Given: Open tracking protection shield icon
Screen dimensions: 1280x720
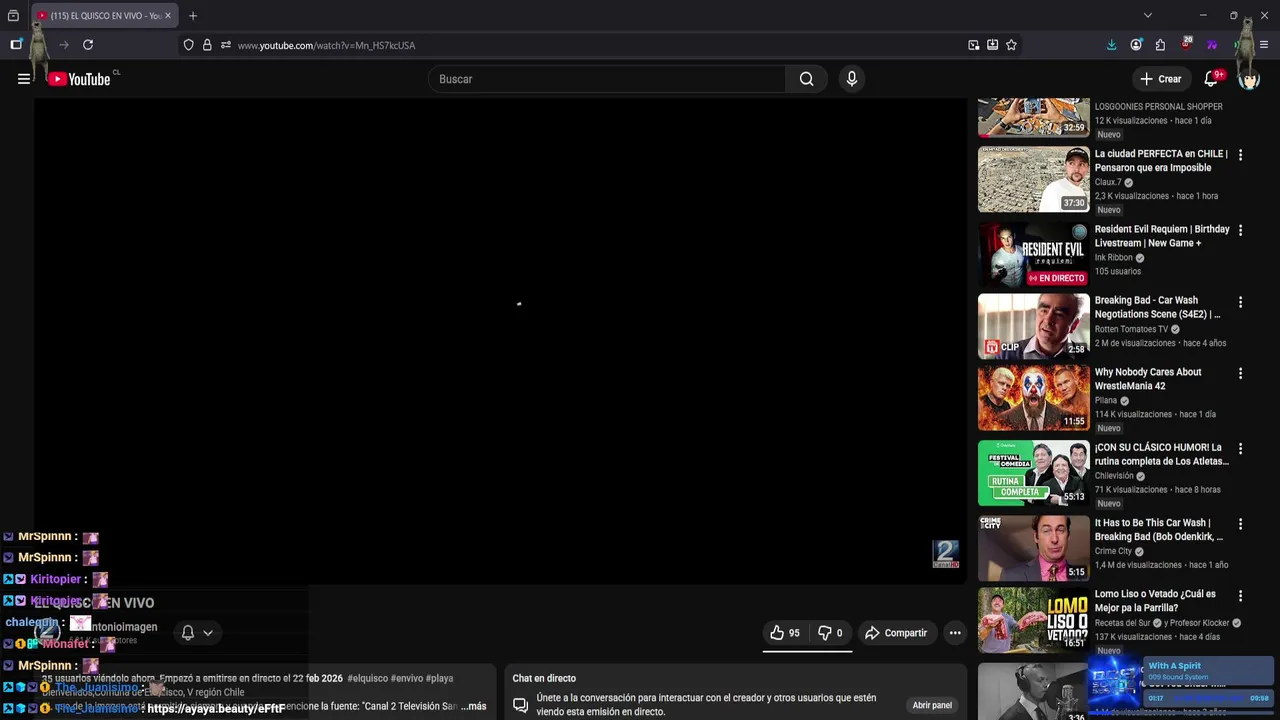Looking at the screenshot, I should pyautogui.click(x=188, y=45).
